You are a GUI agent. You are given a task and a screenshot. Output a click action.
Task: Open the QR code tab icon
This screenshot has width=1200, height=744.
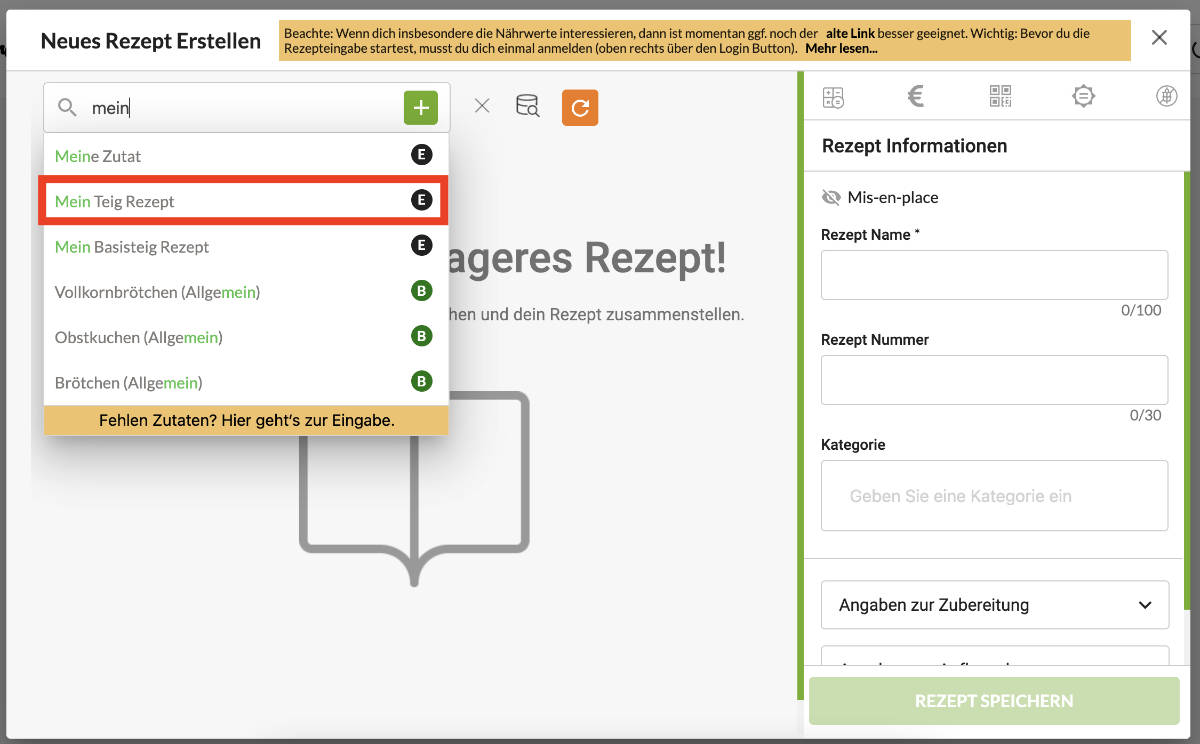[1000, 96]
